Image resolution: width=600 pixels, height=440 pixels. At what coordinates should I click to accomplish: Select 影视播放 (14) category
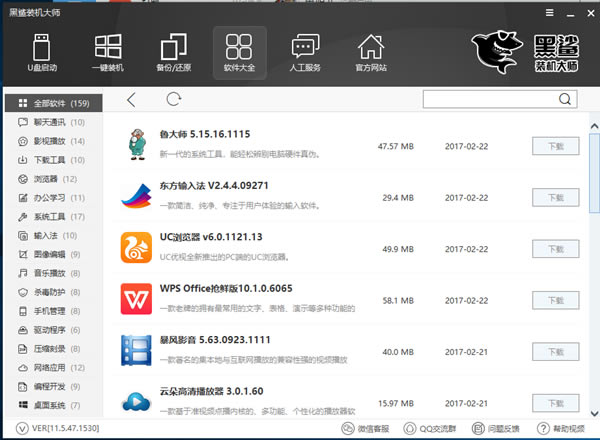[x=54, y=141]
